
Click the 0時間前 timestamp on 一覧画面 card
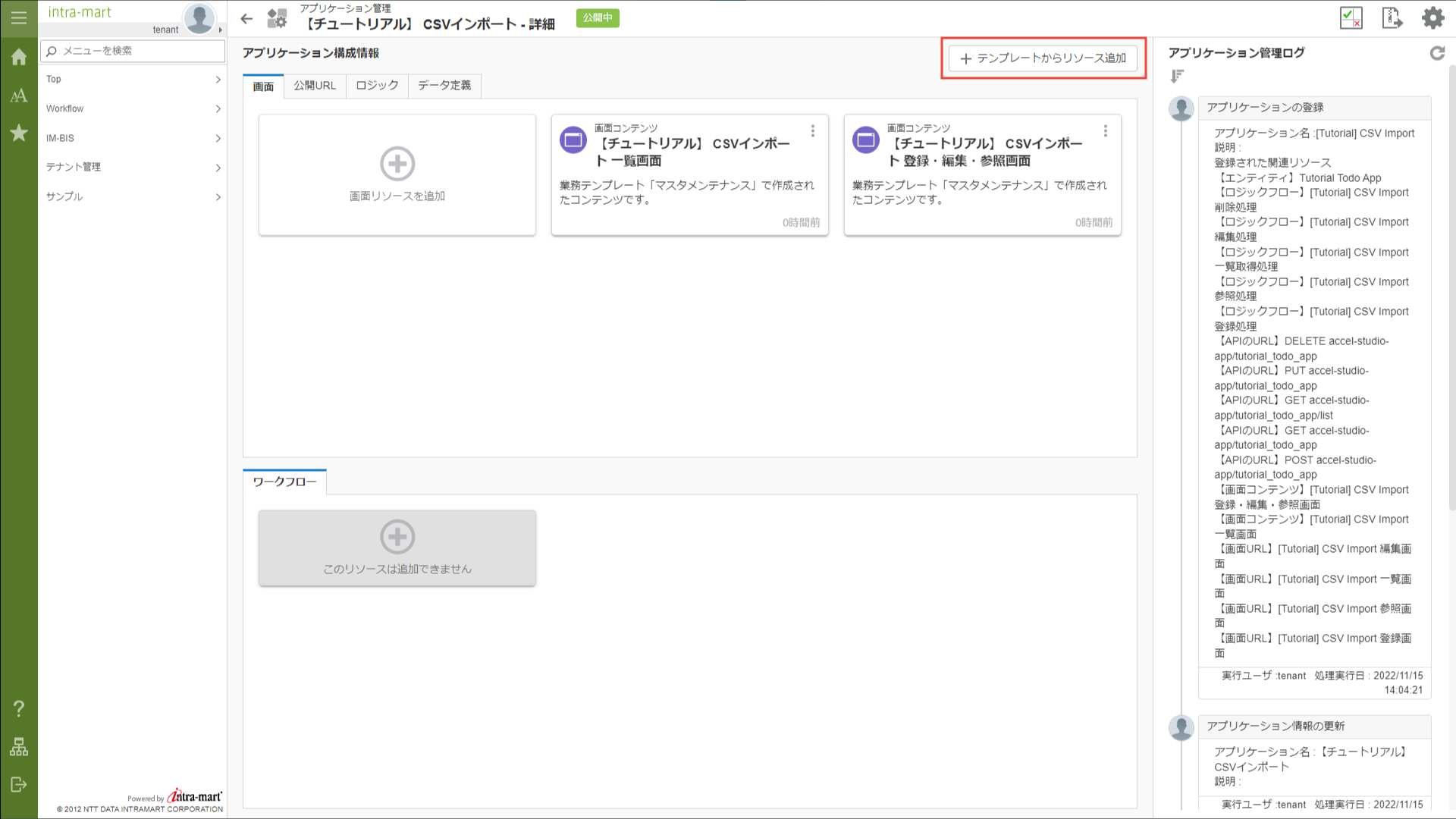pos(801,222)
